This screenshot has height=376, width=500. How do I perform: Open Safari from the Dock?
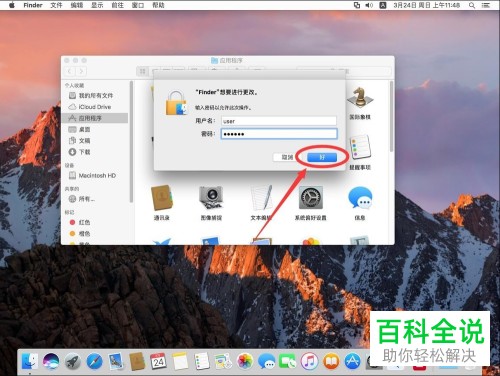point(94,361)
